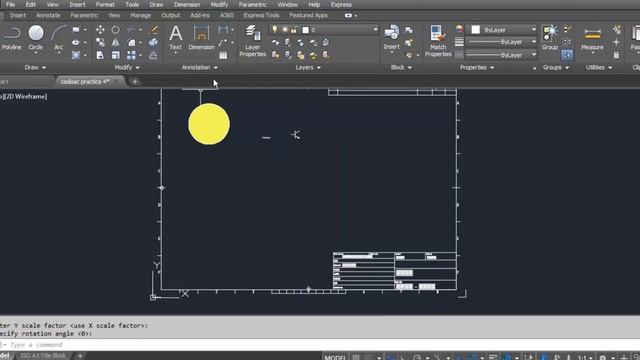
Task: Toggle ortho mode in status bar
Action: [x=402, y=357]
